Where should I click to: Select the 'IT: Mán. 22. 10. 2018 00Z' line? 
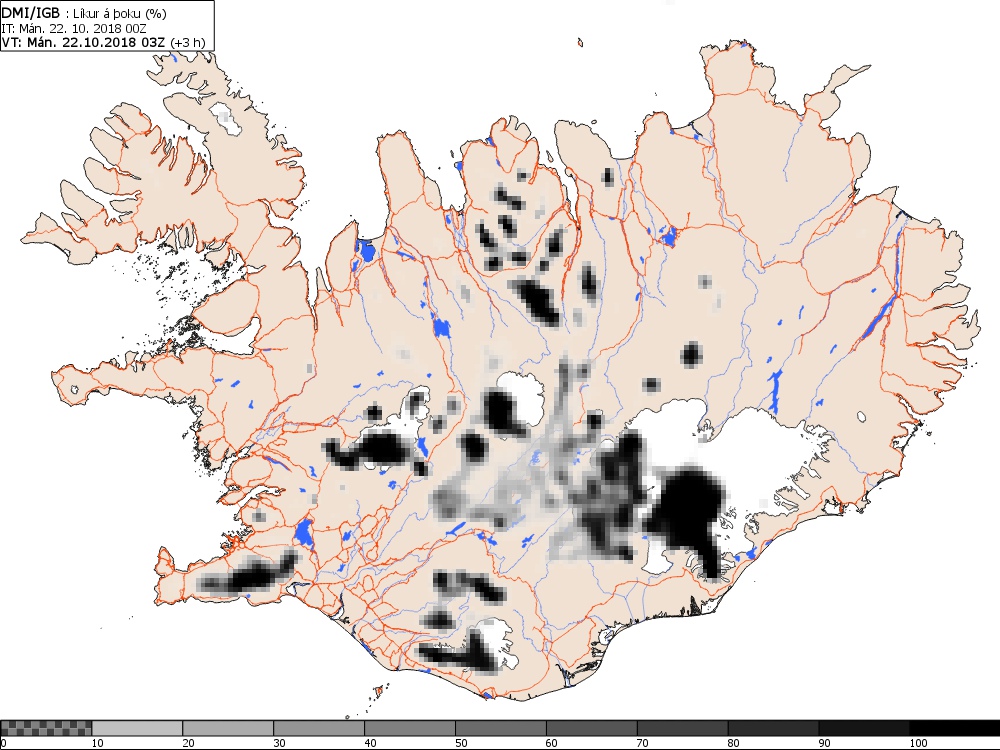point(75,28)
